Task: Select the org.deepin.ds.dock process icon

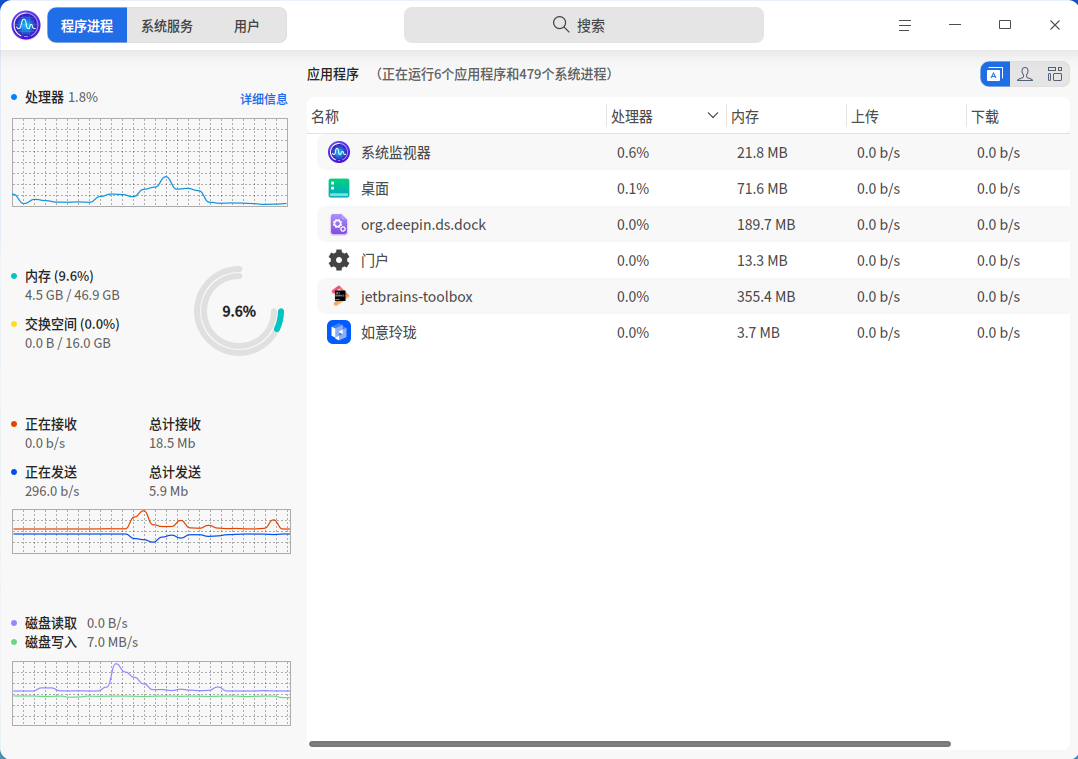Action: tap(338, 224)
